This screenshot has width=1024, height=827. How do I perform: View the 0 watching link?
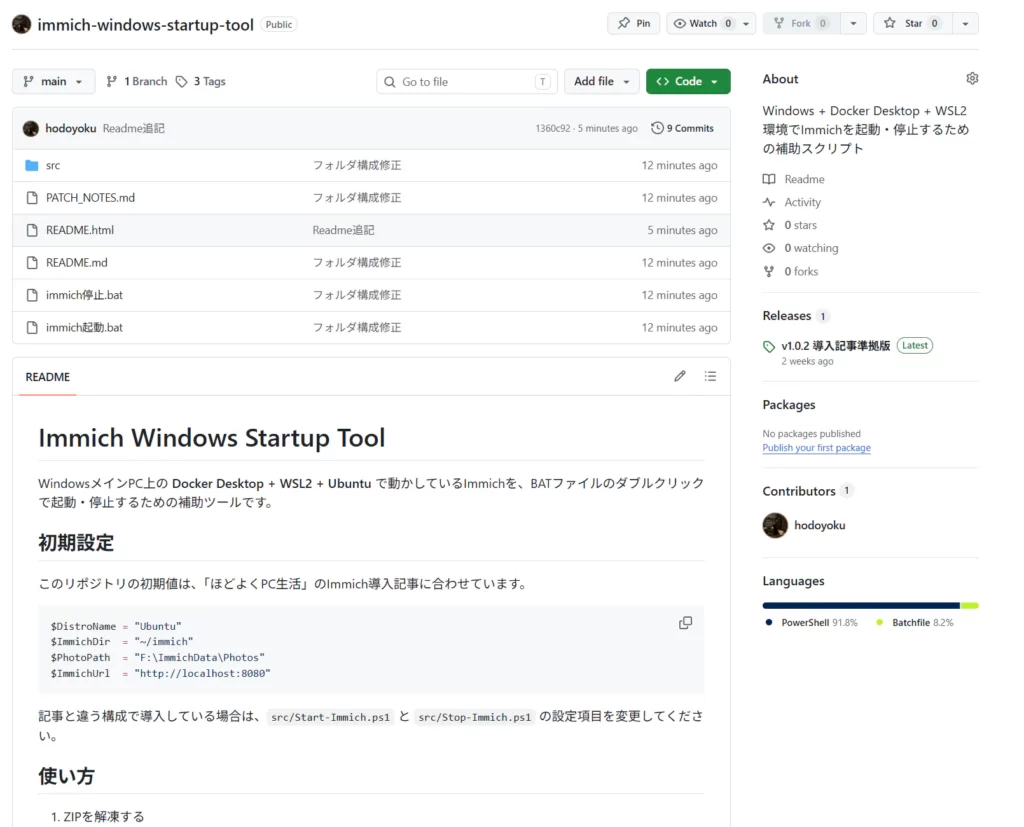pyautogui.click(x=811, y=248)
